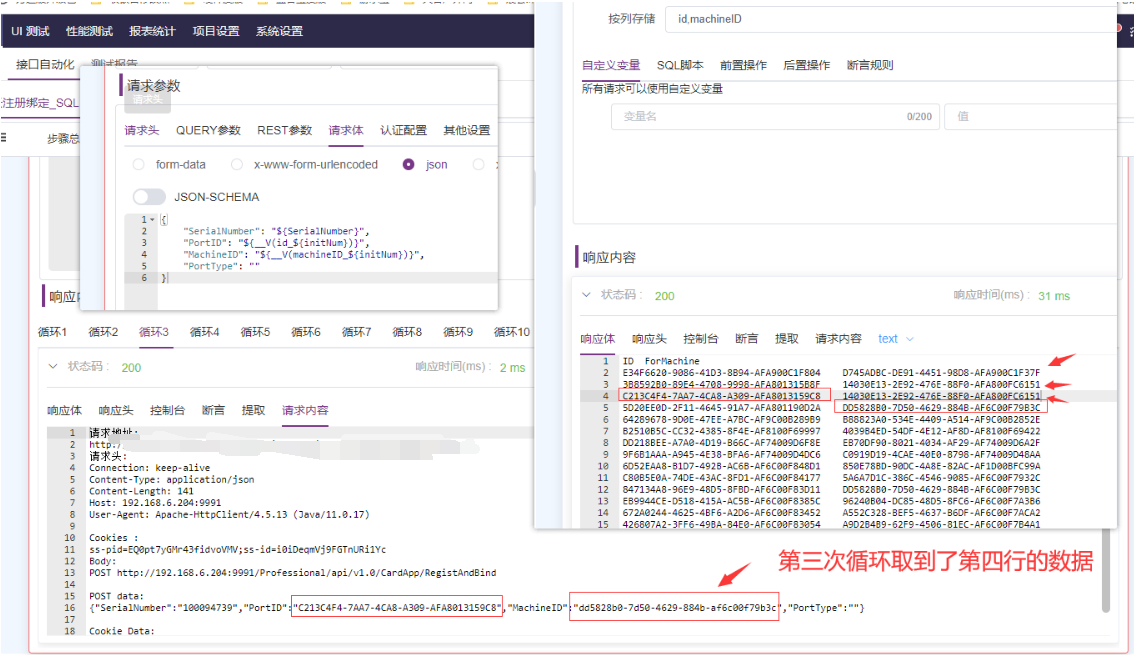This screenshot has width=1134, height=661.
Task: Switch to the REST参数 tab
Action: click(284, 132)
